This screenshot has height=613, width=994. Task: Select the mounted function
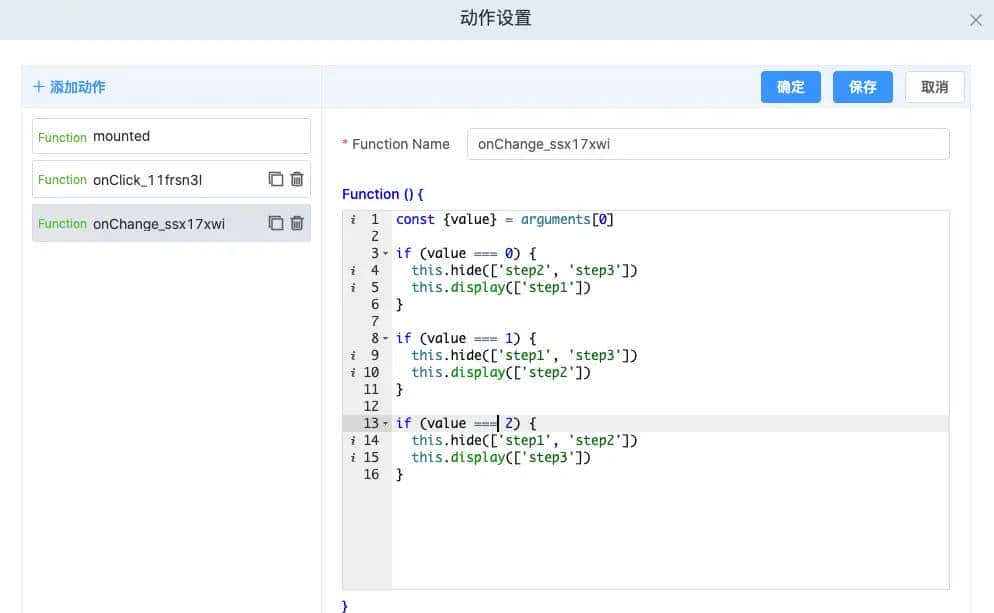coord(171,137)
